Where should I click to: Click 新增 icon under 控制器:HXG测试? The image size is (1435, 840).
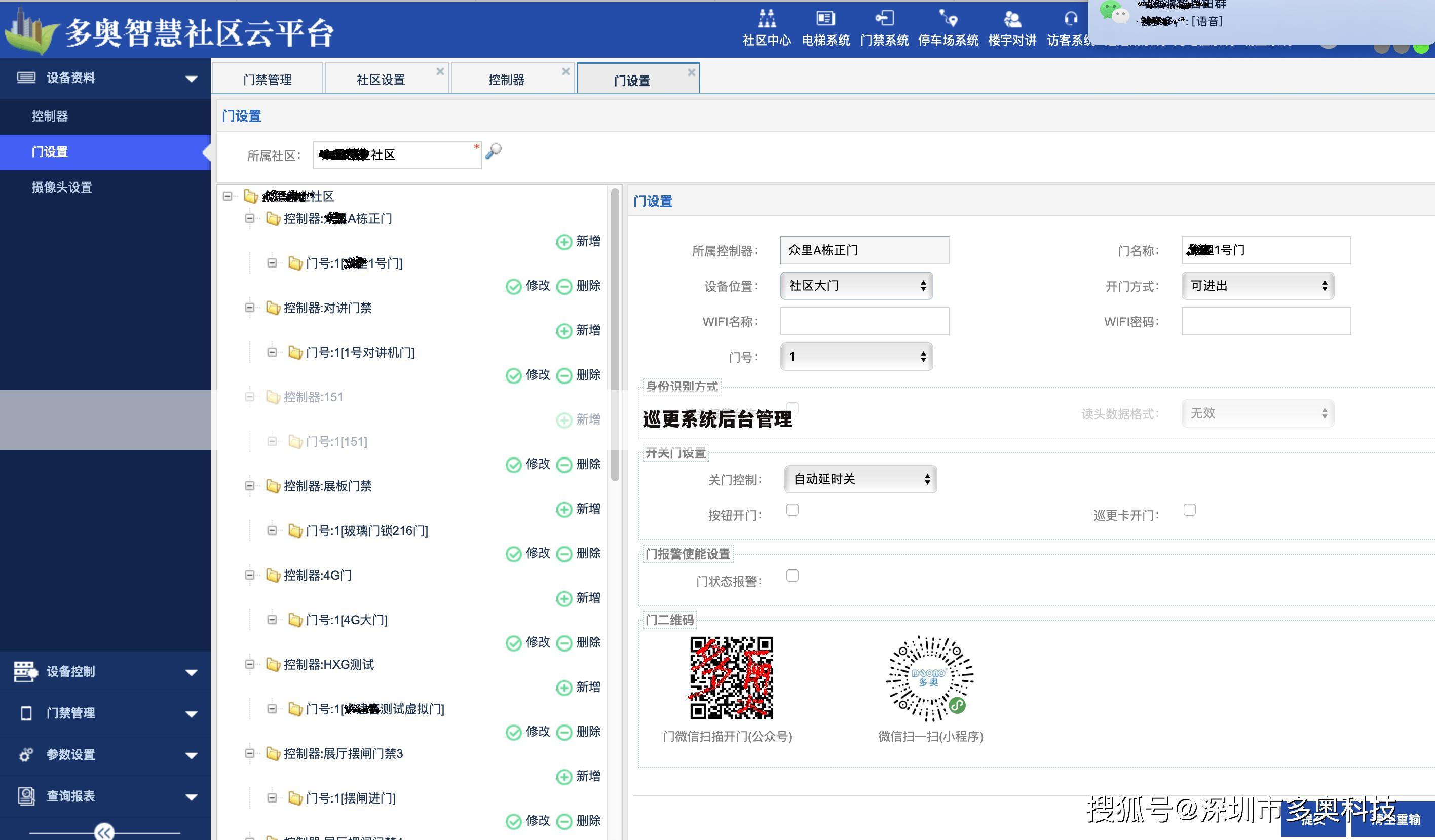(564, 688)
